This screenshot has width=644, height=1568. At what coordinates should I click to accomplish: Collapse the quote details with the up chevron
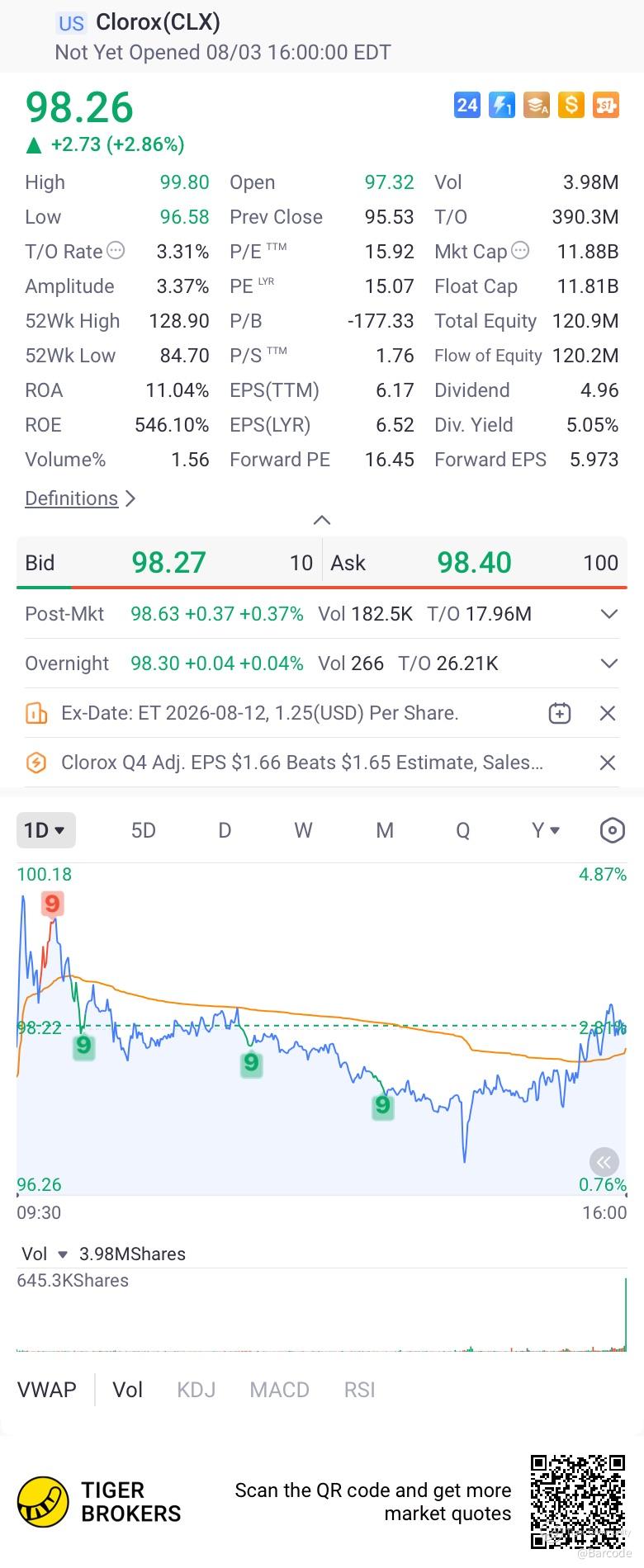[x=322, y=520]
